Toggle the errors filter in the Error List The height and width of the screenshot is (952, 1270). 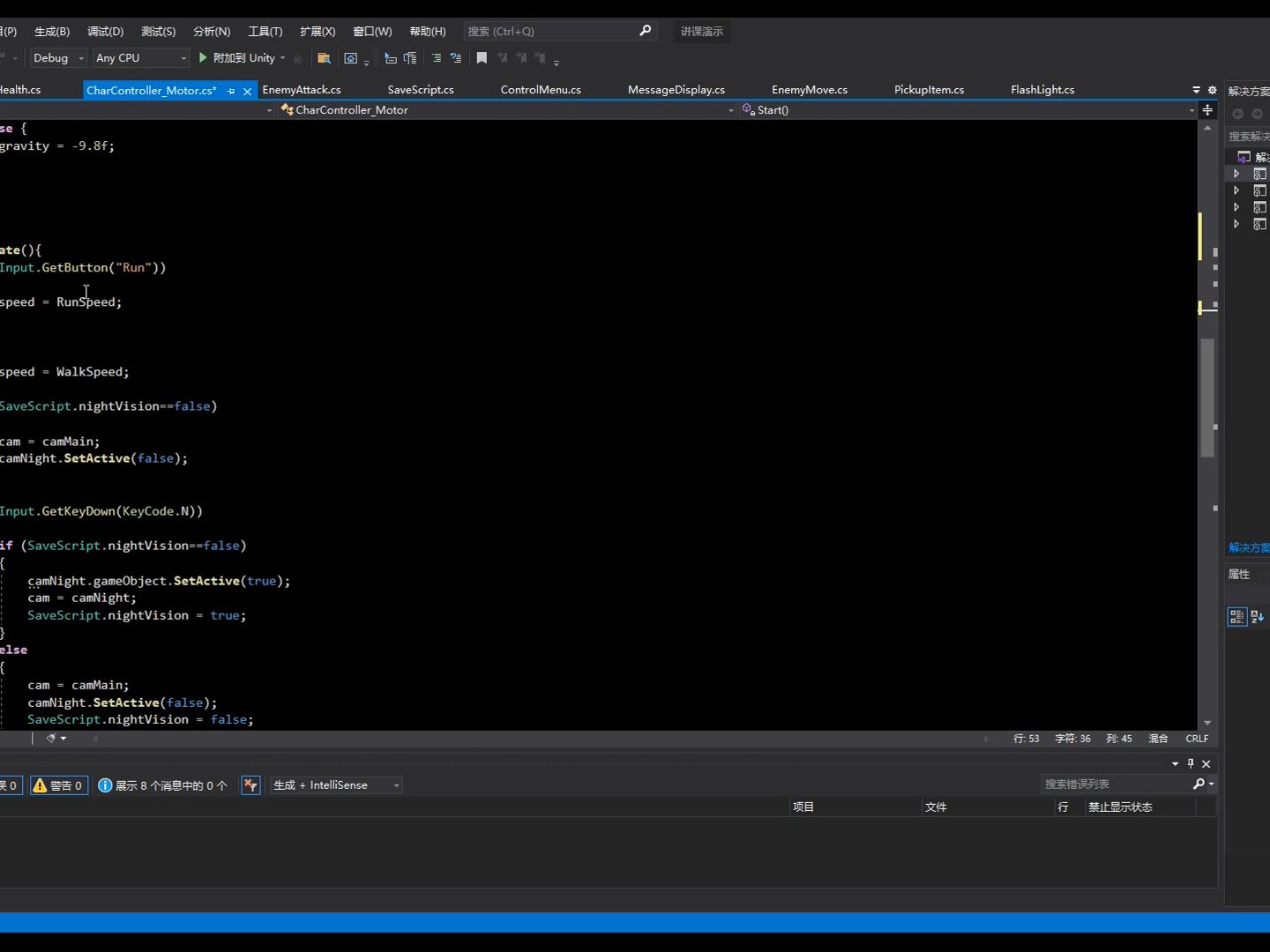click(x=7, y=785)
